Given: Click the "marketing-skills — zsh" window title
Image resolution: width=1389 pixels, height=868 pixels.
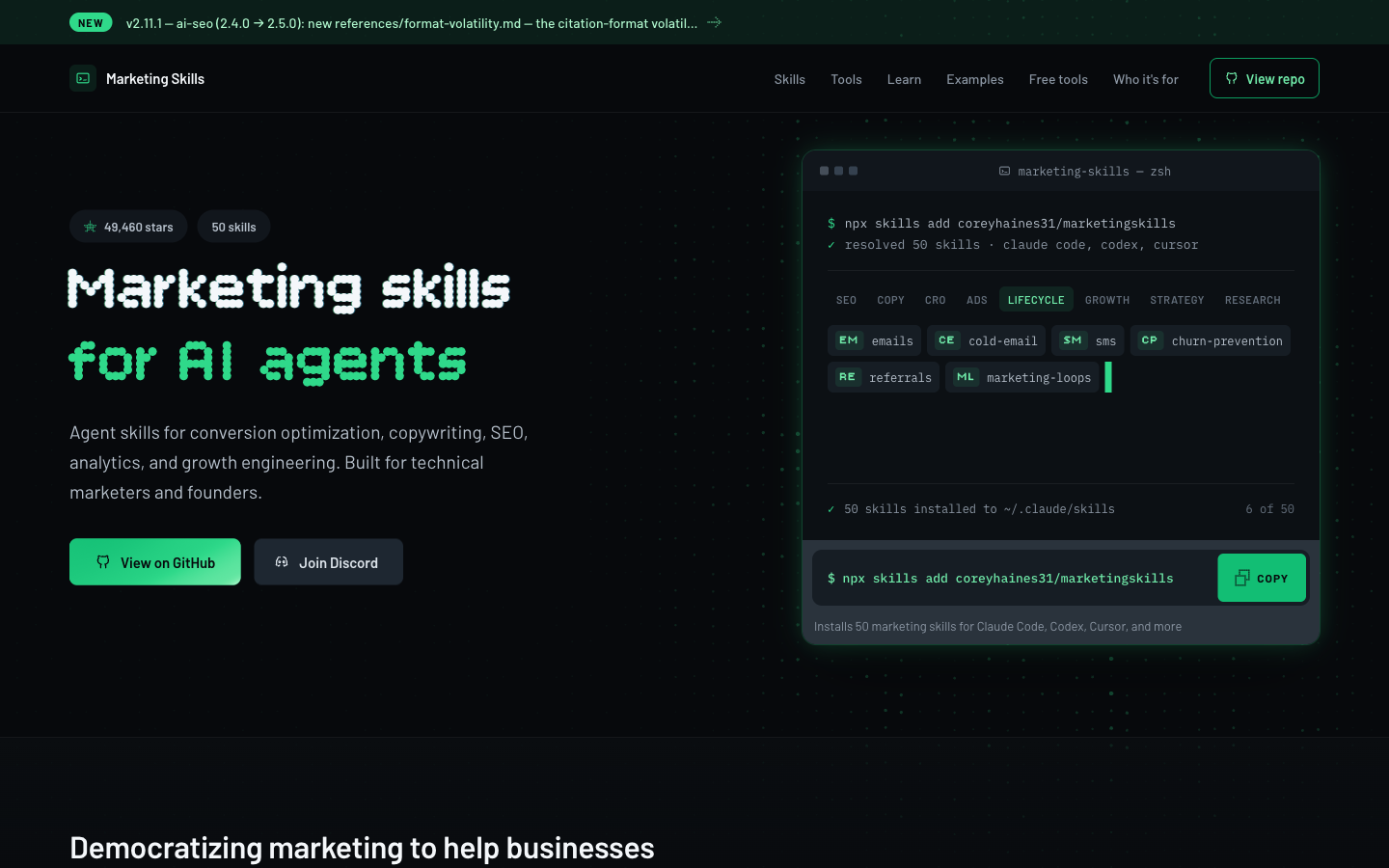Looking at the screenshot, I should [1094, 171].
